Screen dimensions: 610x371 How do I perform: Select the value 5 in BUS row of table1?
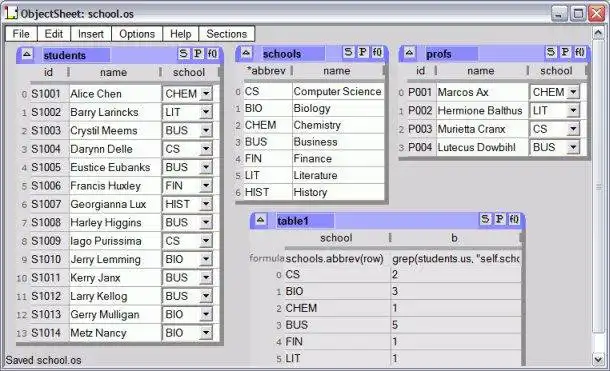pos(456,325)
